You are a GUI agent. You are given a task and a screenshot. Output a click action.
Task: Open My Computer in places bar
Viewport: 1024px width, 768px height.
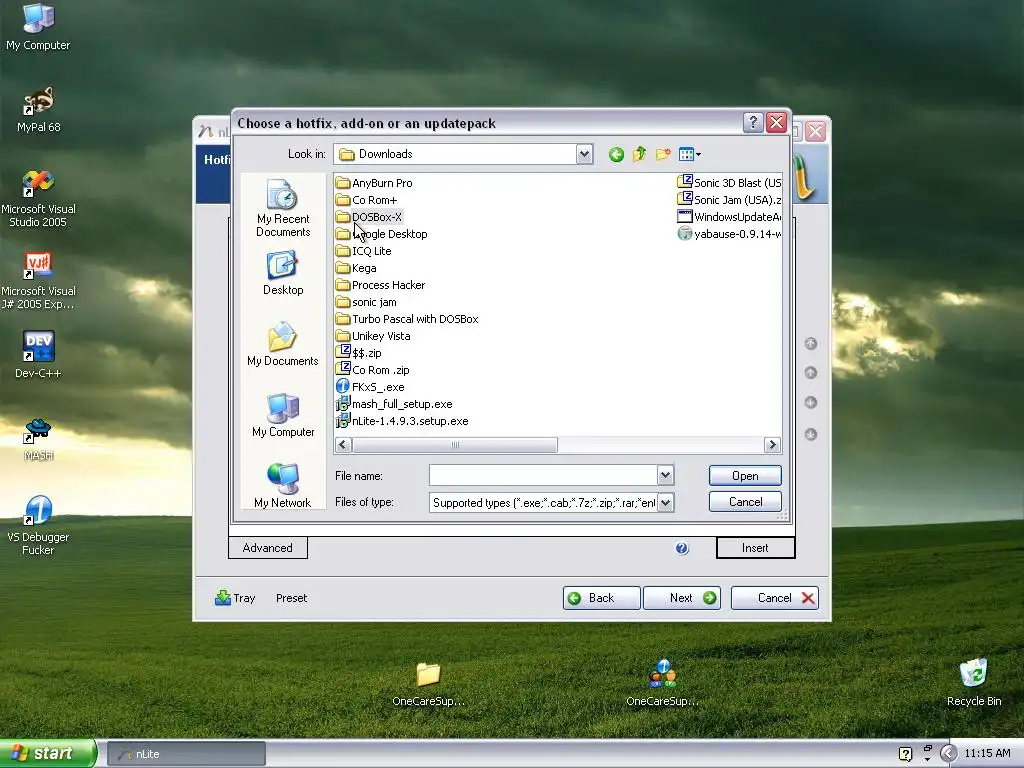283,415
